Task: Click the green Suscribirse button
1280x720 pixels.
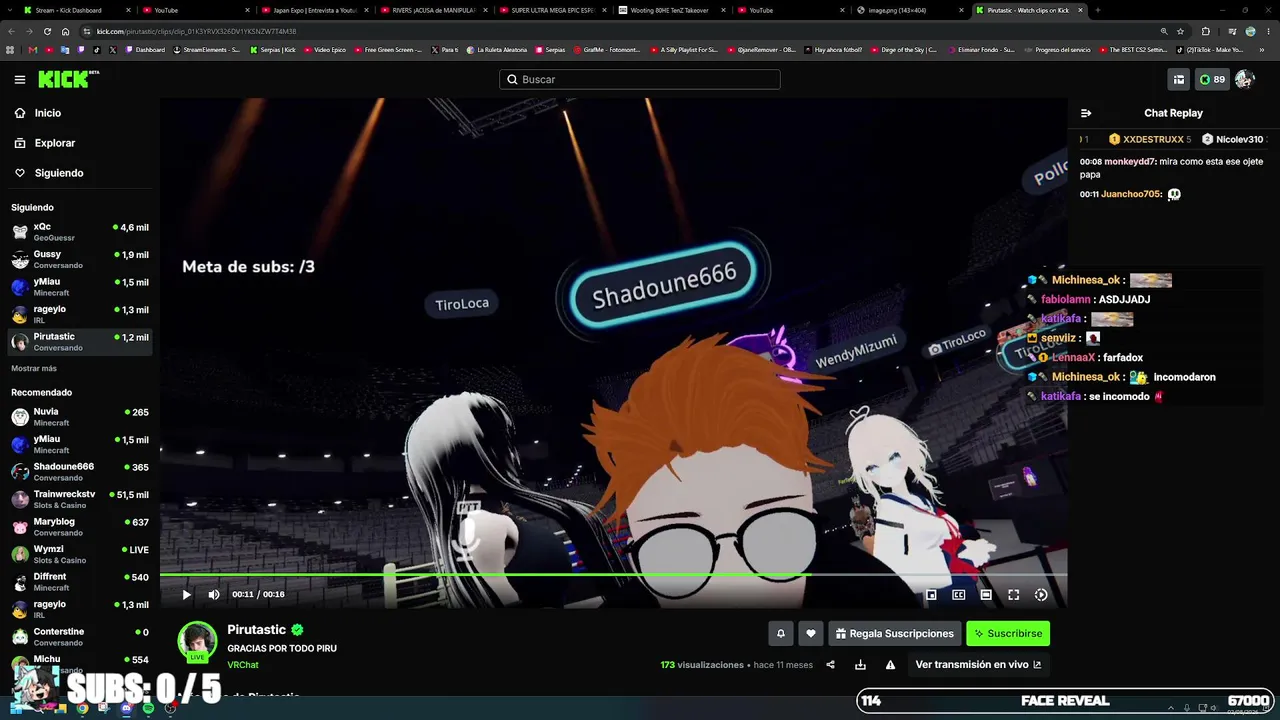Action: tap(1008, 633)
